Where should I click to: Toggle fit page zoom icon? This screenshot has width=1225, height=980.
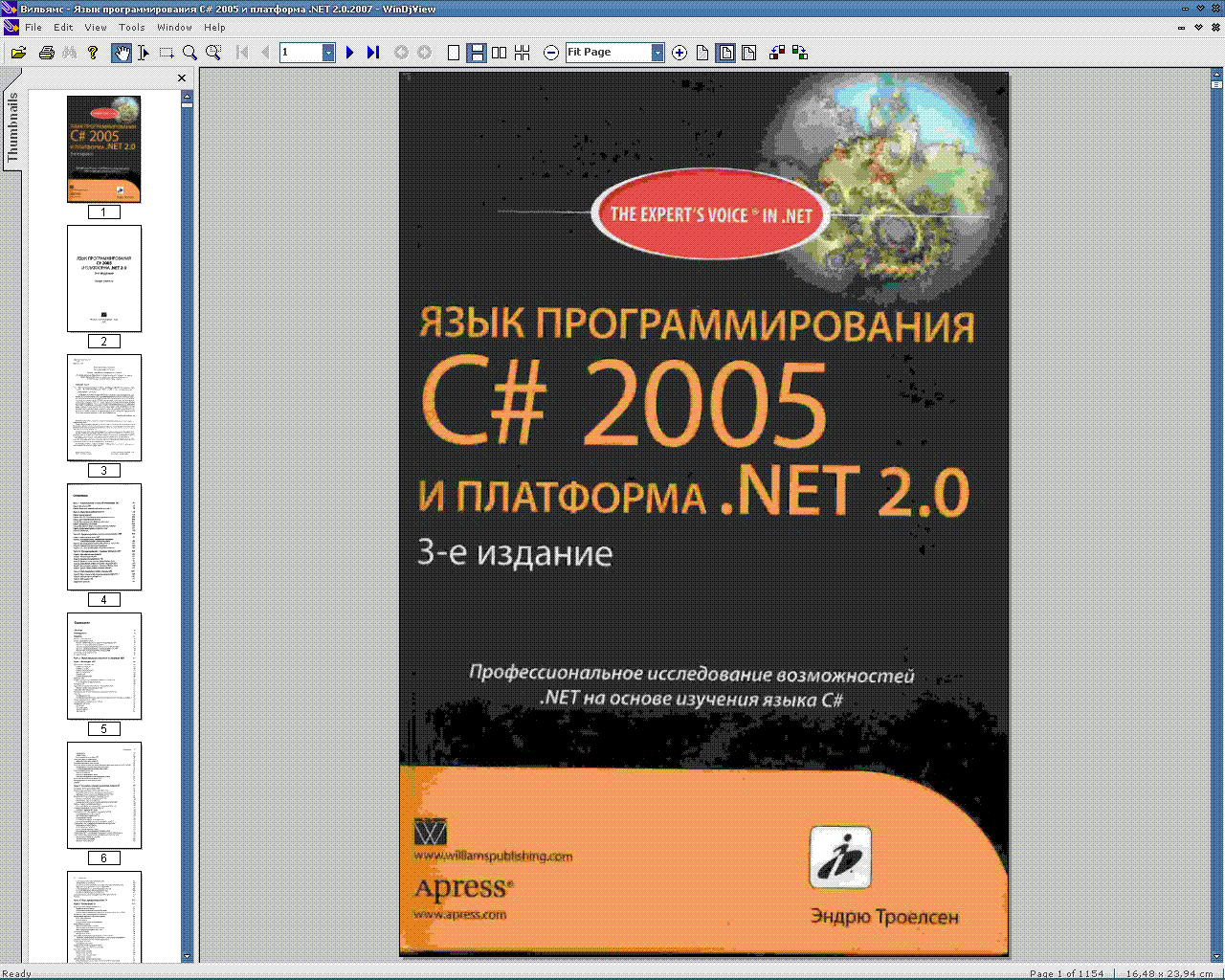[726, 53]
